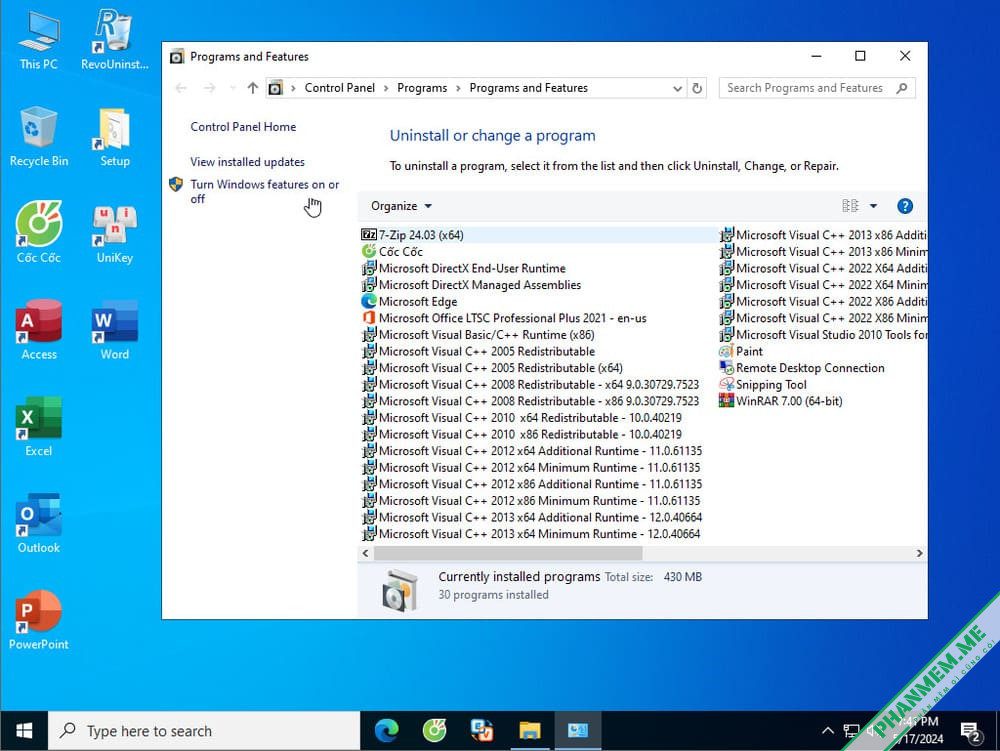Click Programs in the breadcrumb
Screen dimensions: 1000x751
tap(422, 88)
